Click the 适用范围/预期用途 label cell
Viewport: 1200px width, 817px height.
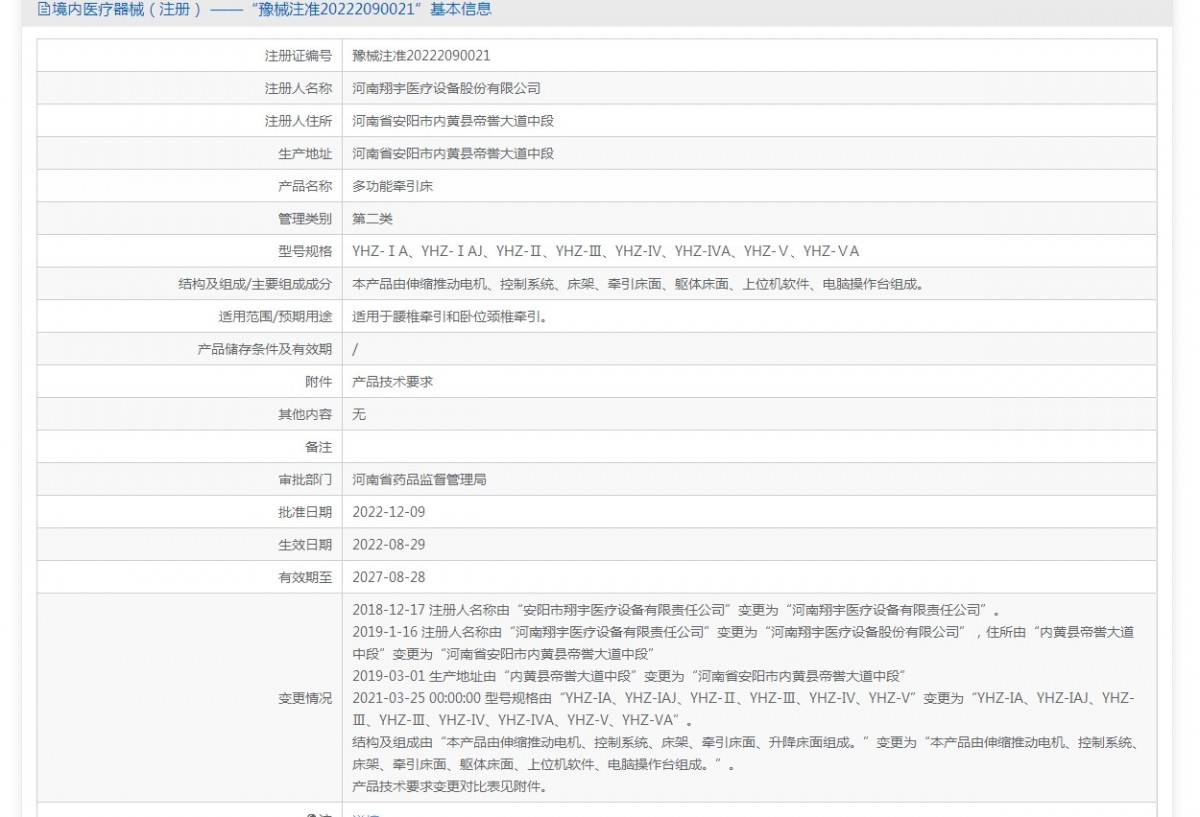[x=190, y=316]
